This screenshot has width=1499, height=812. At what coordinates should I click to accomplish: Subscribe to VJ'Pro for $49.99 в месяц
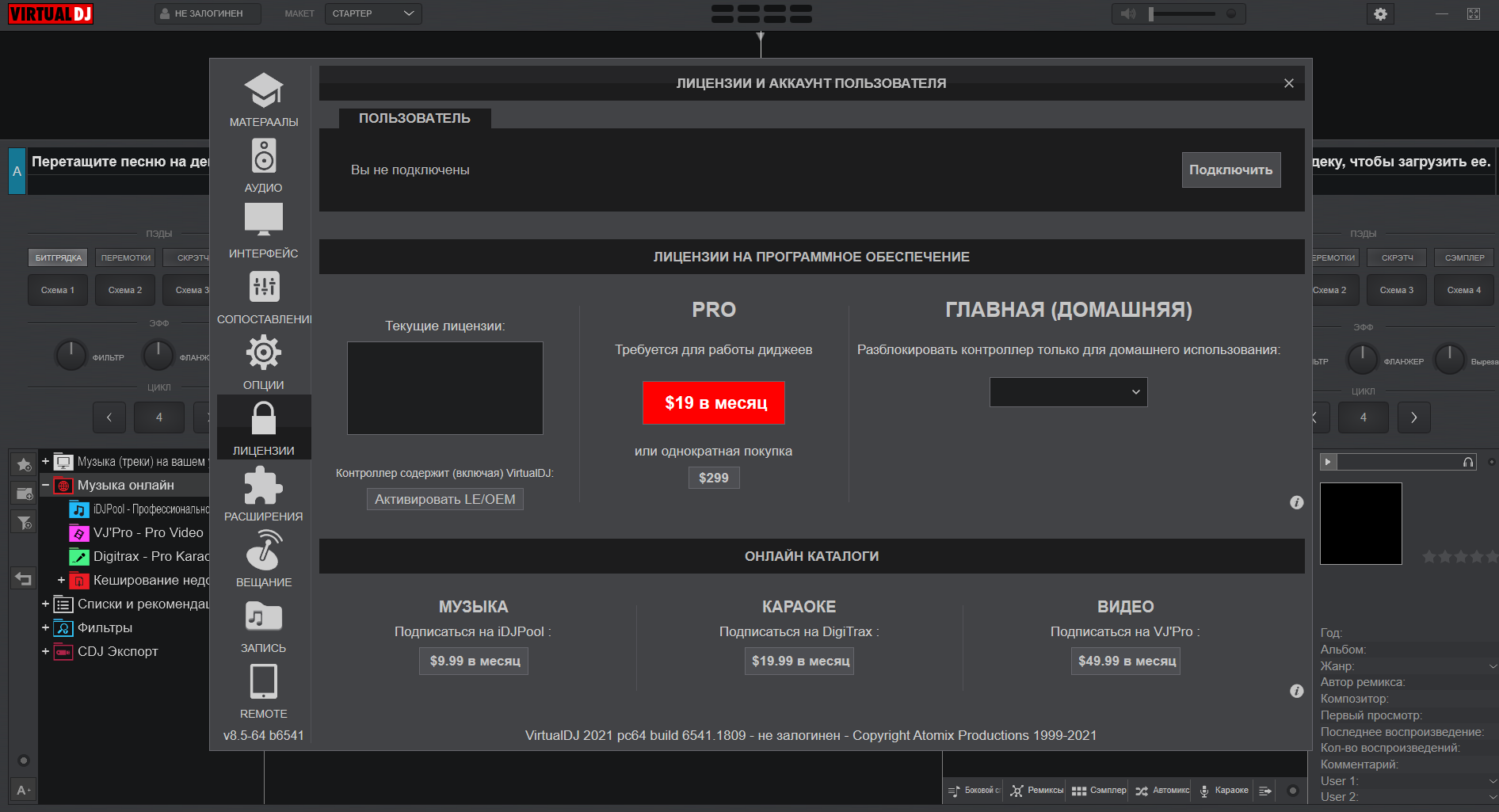click(x=1126, y=661)
